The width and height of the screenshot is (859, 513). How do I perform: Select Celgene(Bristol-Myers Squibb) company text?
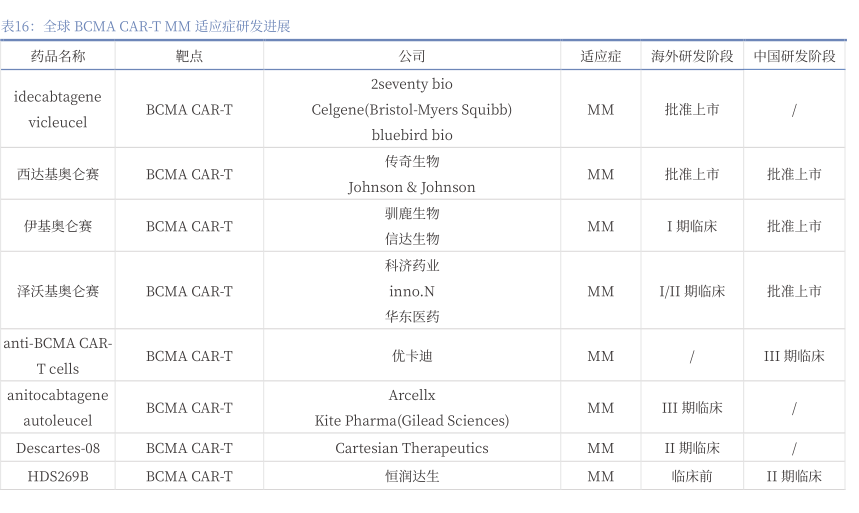[x=411, y=109]
